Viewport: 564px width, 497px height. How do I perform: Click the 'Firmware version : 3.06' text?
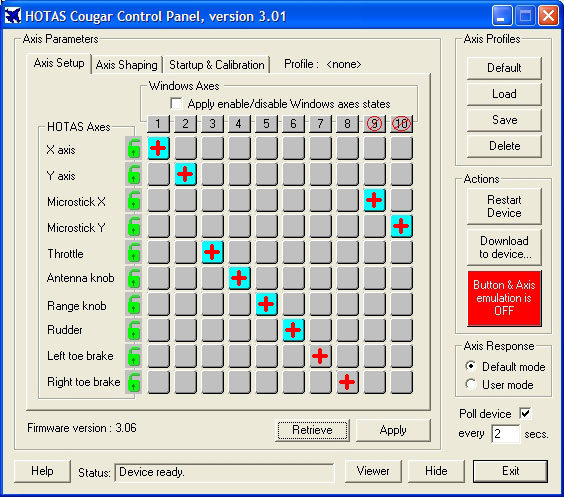82,428
